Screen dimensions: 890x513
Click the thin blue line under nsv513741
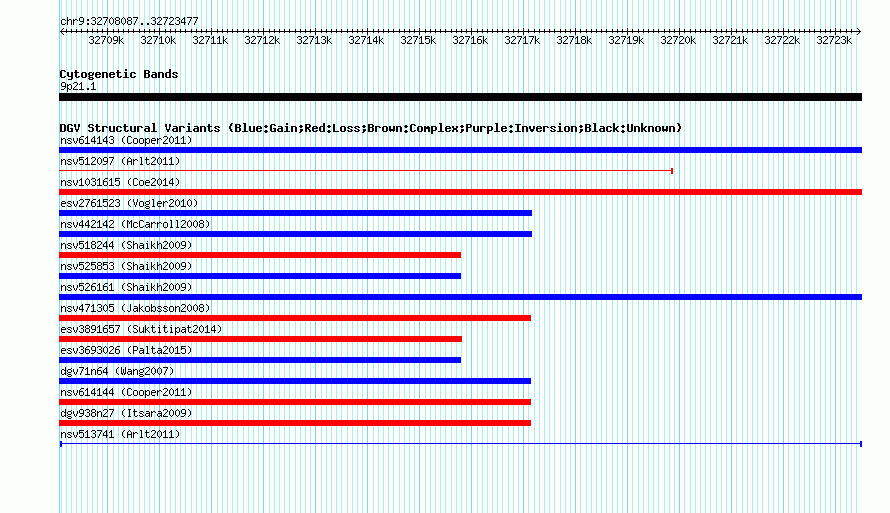[461, 444]
